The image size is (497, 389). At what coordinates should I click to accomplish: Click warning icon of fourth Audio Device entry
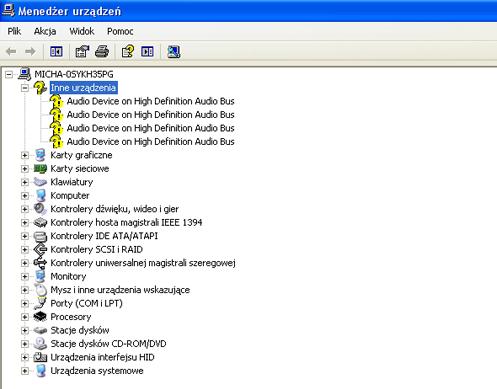coord(56,142)
